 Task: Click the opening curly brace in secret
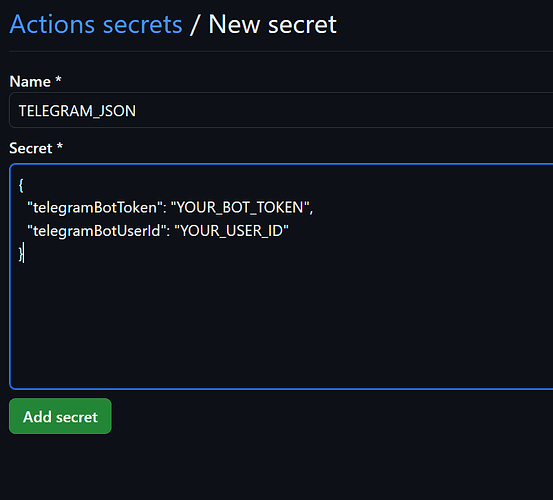[x=21, y=185]
